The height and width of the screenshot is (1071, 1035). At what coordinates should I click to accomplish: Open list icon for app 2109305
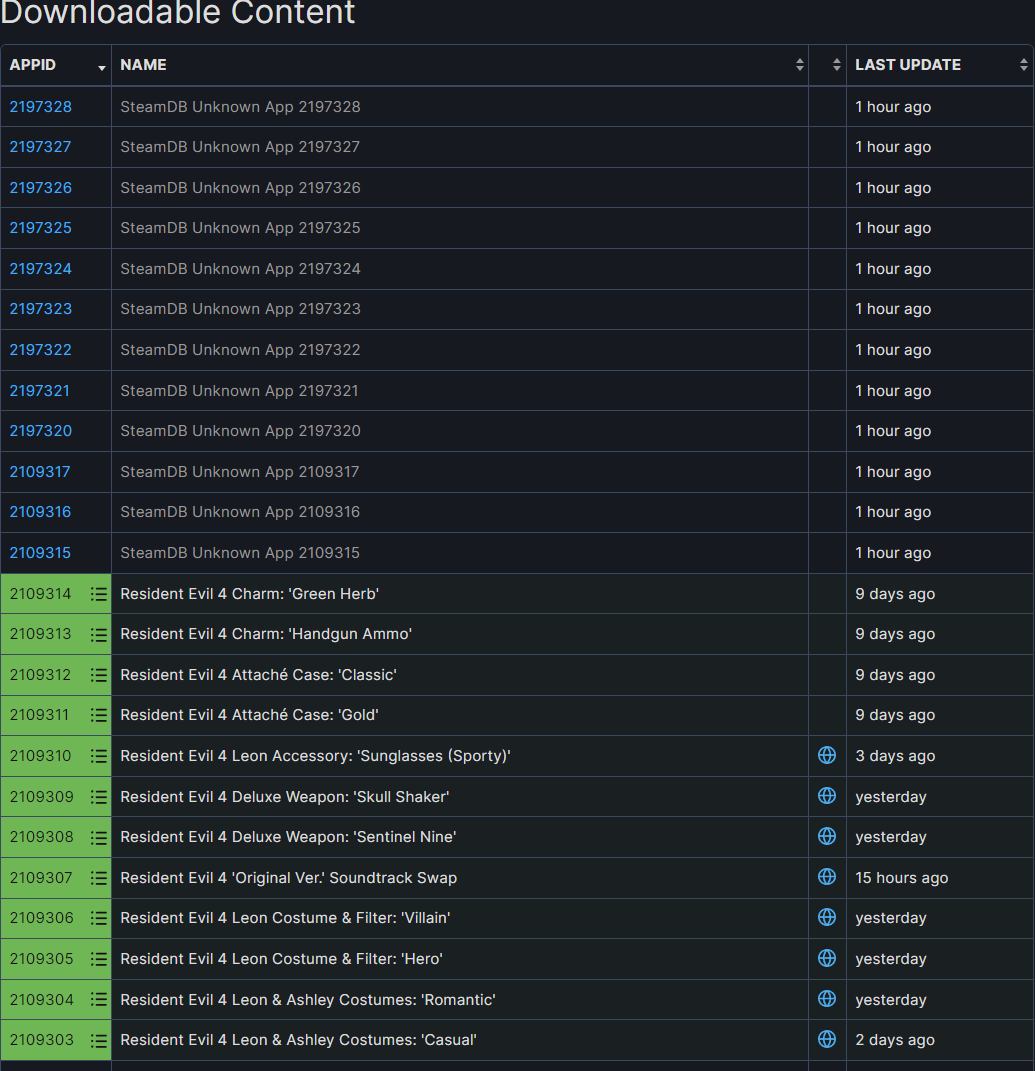[99, 959]
